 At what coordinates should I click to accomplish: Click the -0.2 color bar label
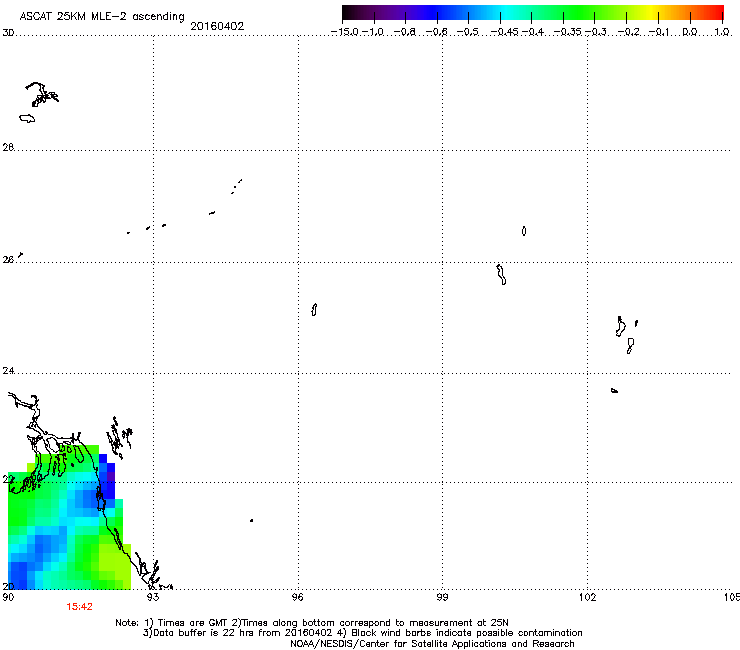629,32
